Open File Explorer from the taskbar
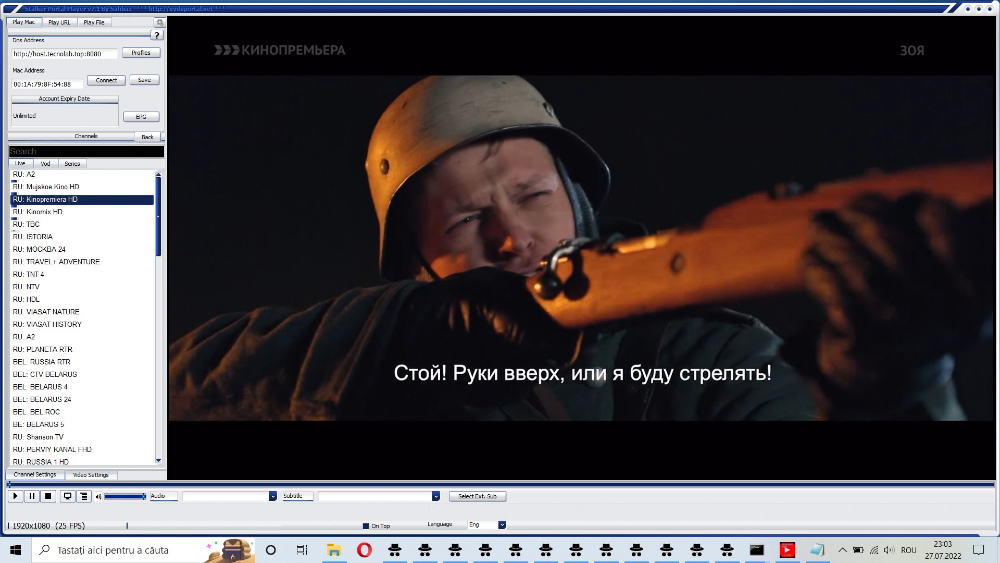This screenshot has width=1000, height=563. [x=334, y=550]
